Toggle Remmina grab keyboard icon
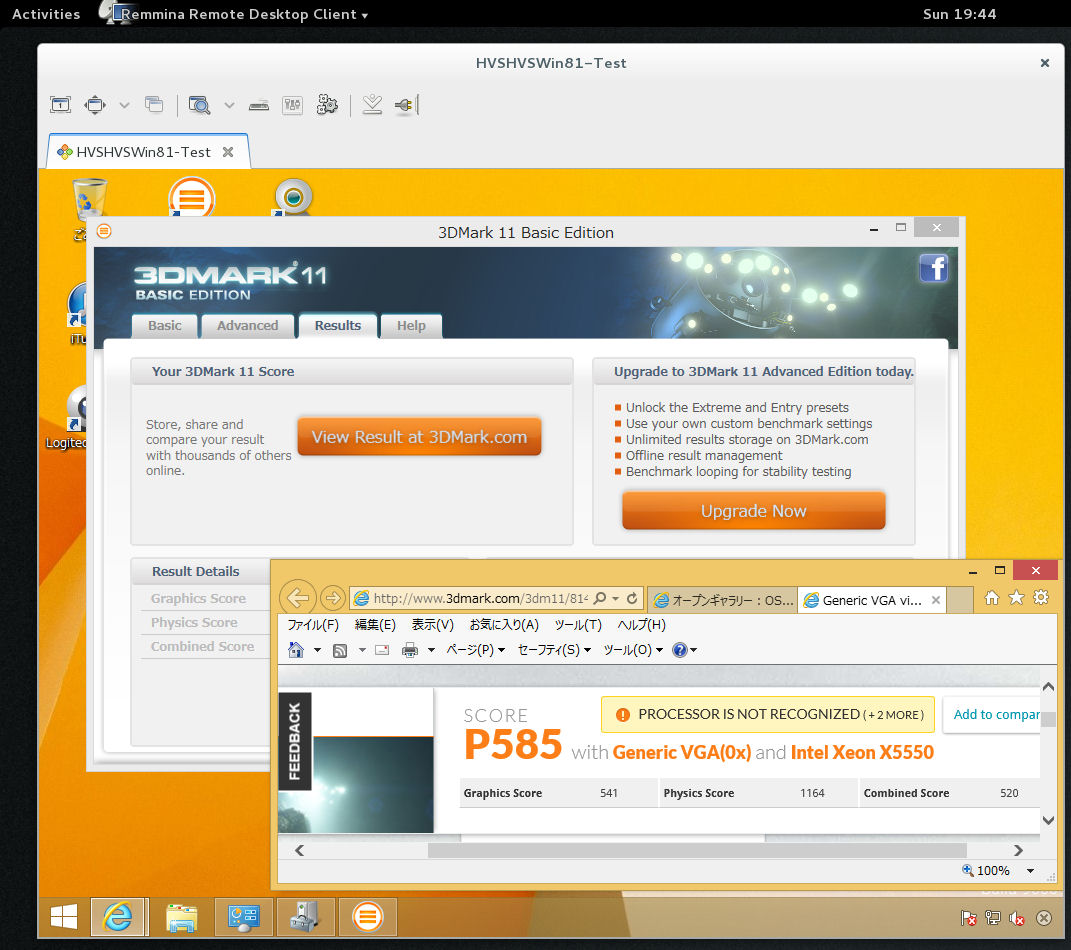Screen dimensions: 1071x950 (x=258, y=105)
